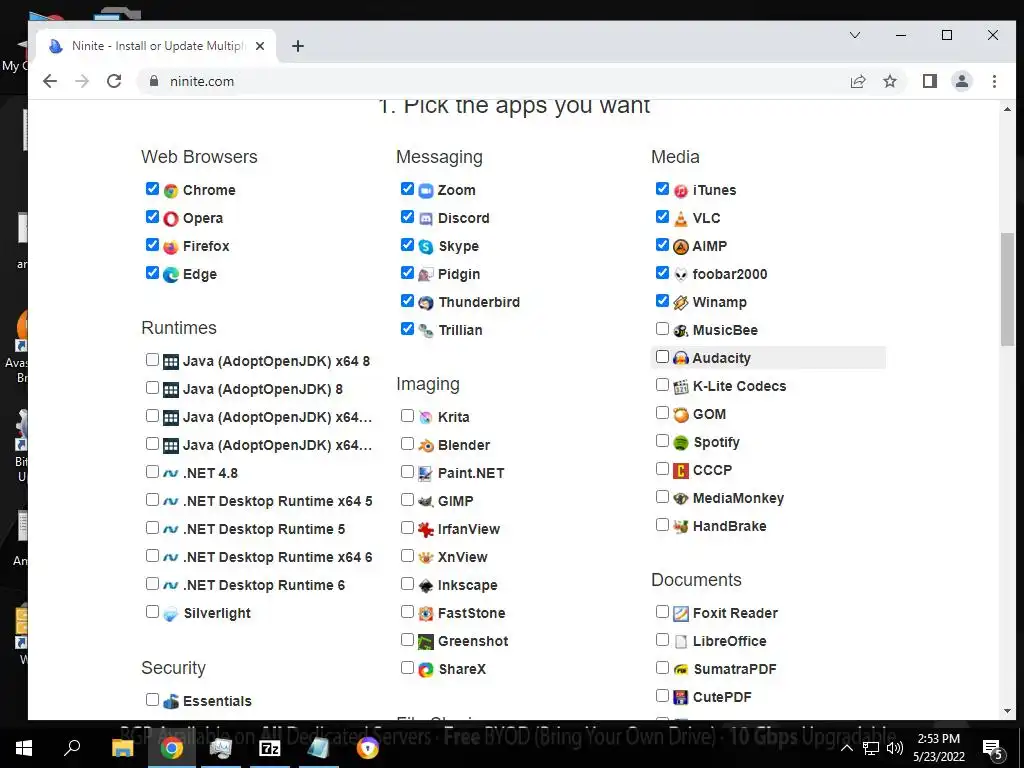Image resolution: width=1024 pixels, height=768 pixels.
Task: Open taskbar search magnifier
Action: (72, 747)
